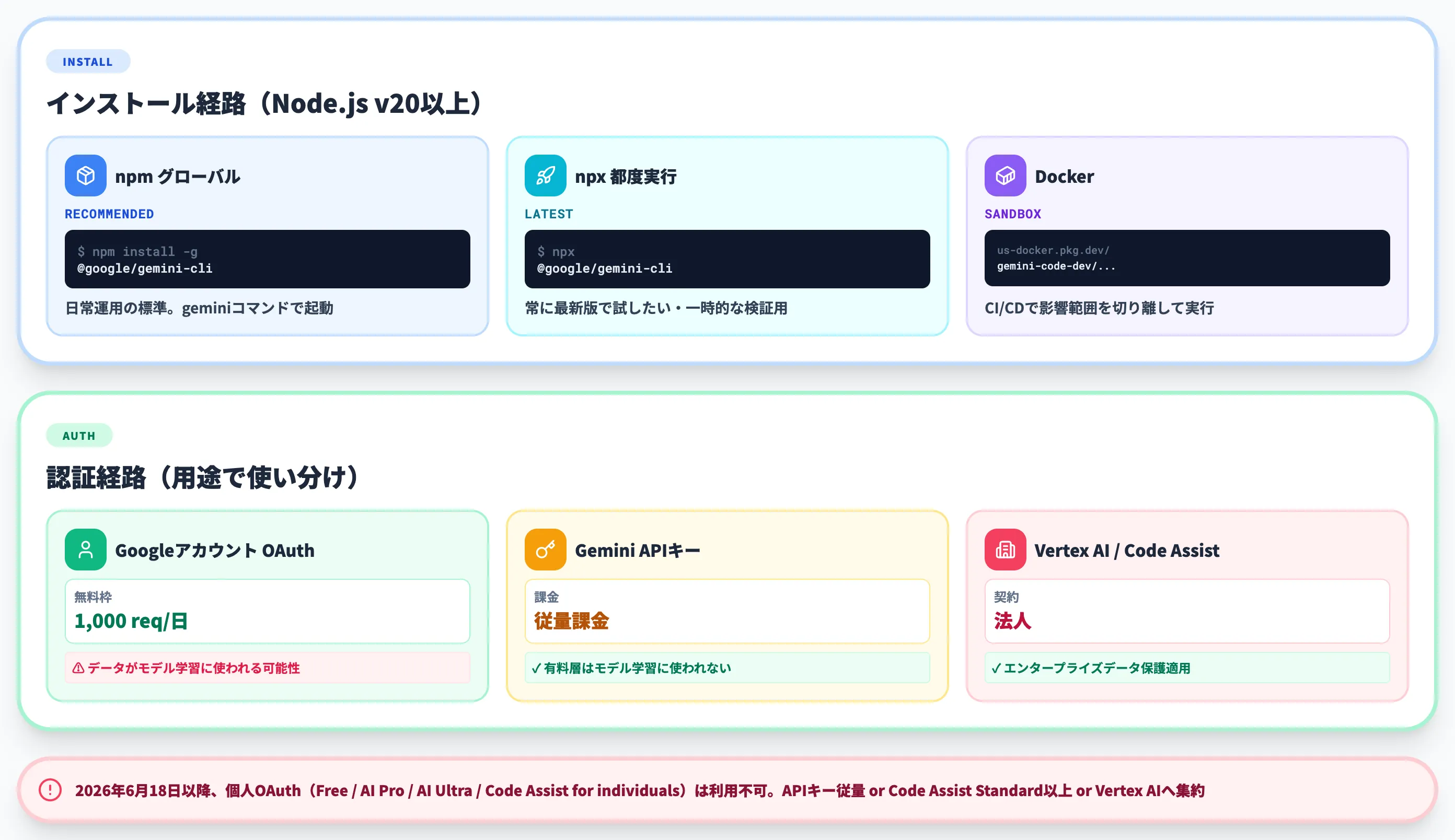This screenshot has height=840, width=1455.
Task: Select the us-docker.pkg.dev code block
Action: 1187,258
